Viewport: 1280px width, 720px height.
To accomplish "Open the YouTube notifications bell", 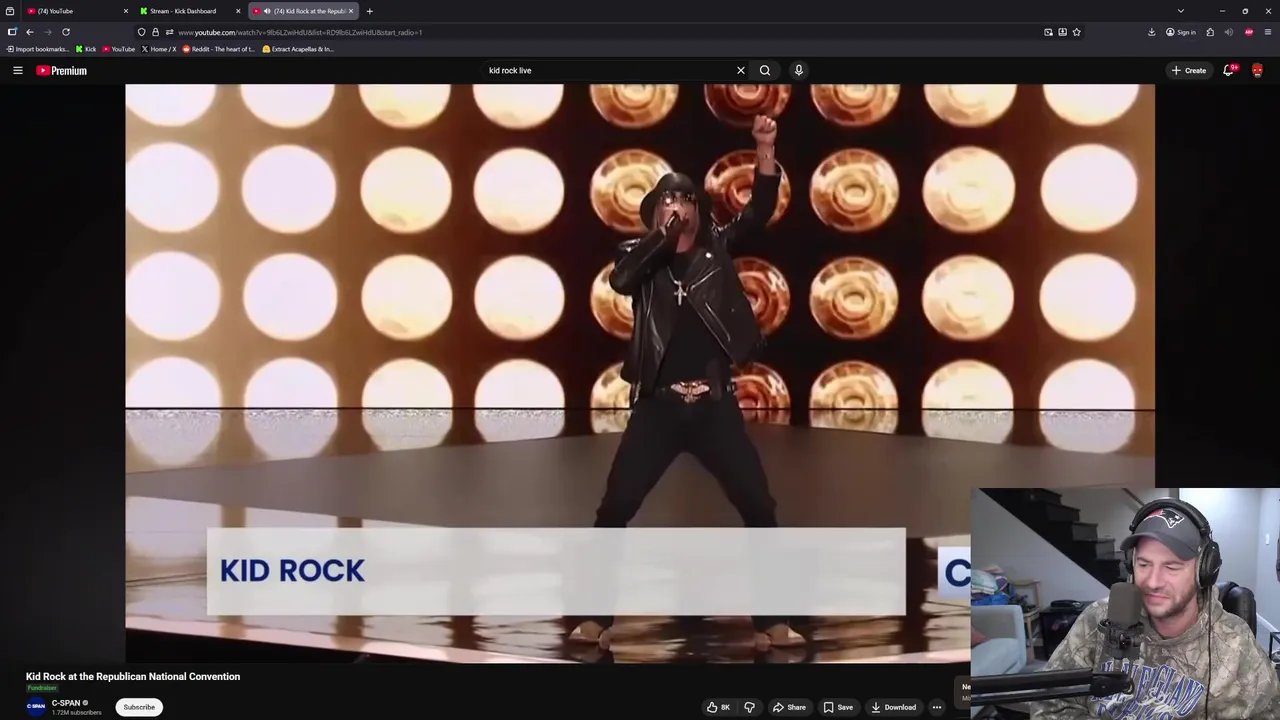I will point(1229,70).
